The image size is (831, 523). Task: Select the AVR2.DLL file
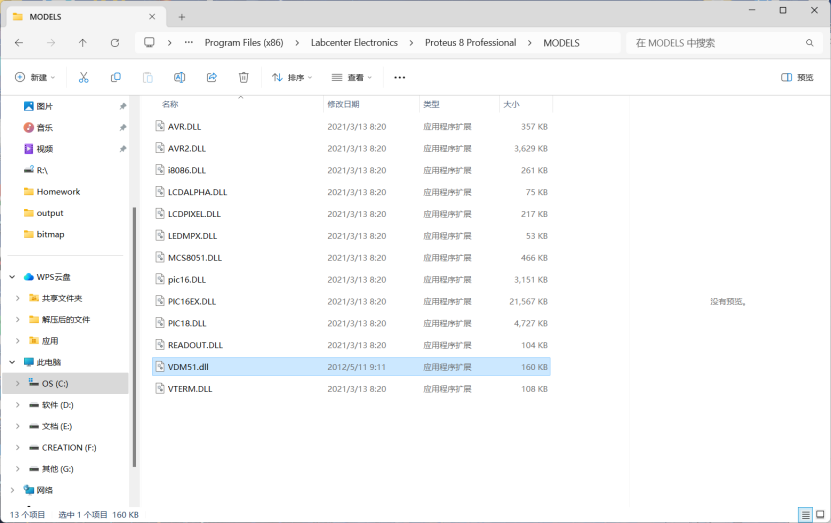[351, 148]
